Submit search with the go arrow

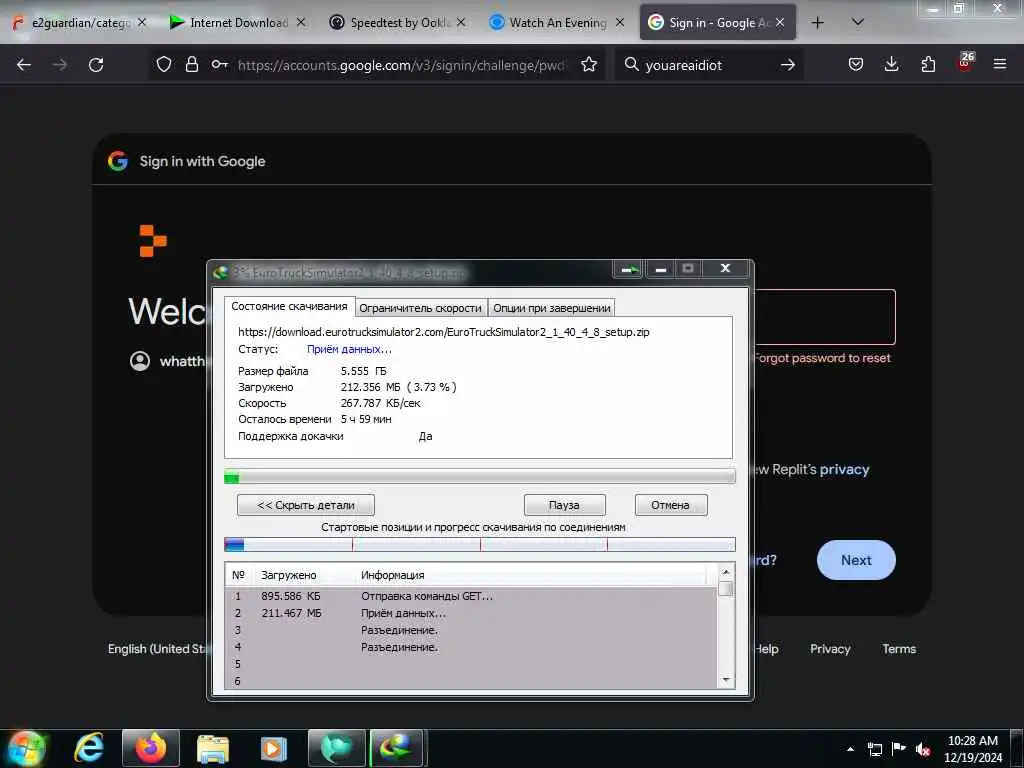tap(788, 65)
